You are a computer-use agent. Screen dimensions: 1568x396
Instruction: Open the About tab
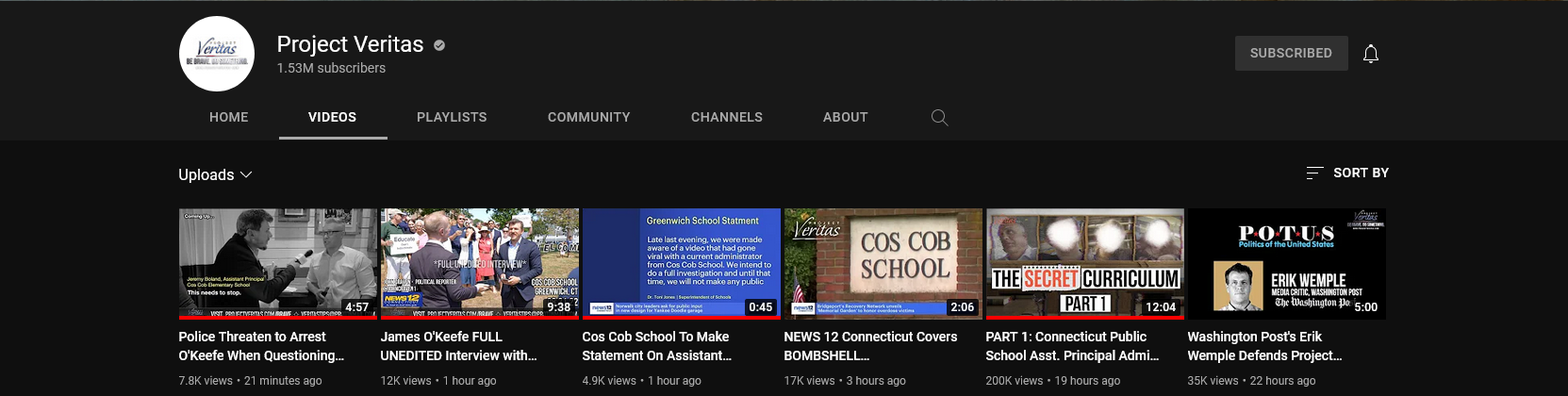pos(845,118)
